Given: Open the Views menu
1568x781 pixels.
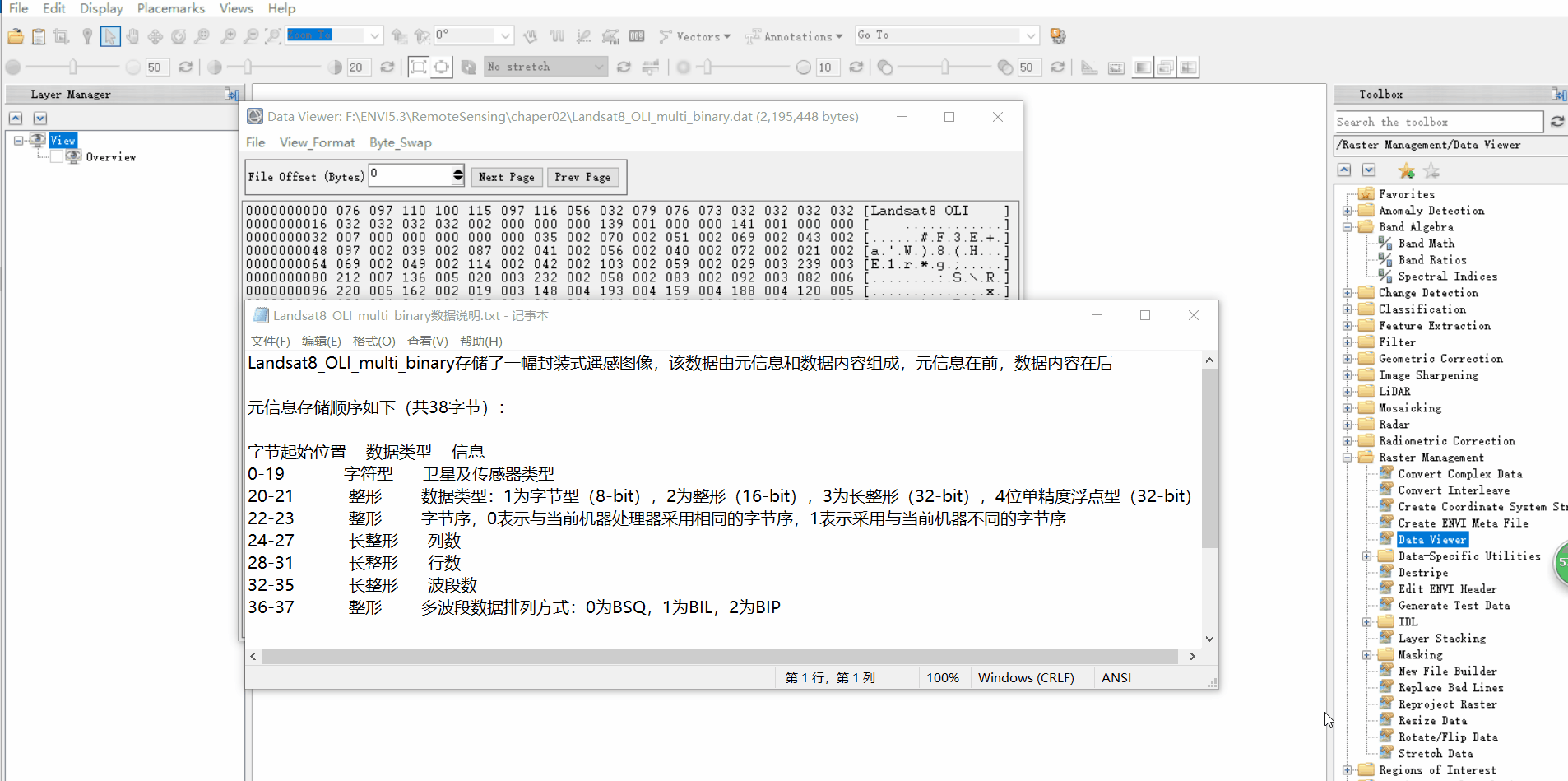Looking at the screenshot, I should 236,8.
